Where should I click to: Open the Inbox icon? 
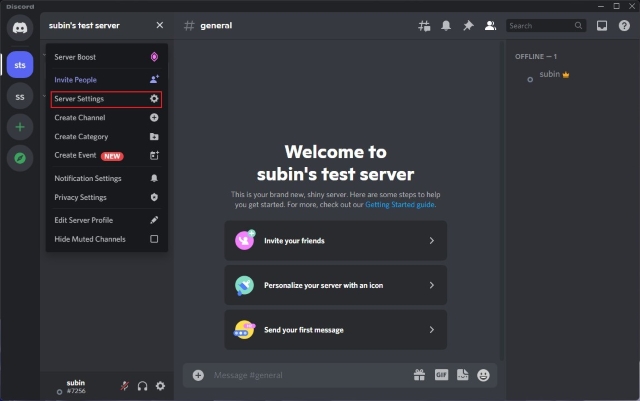pos(602,26)
